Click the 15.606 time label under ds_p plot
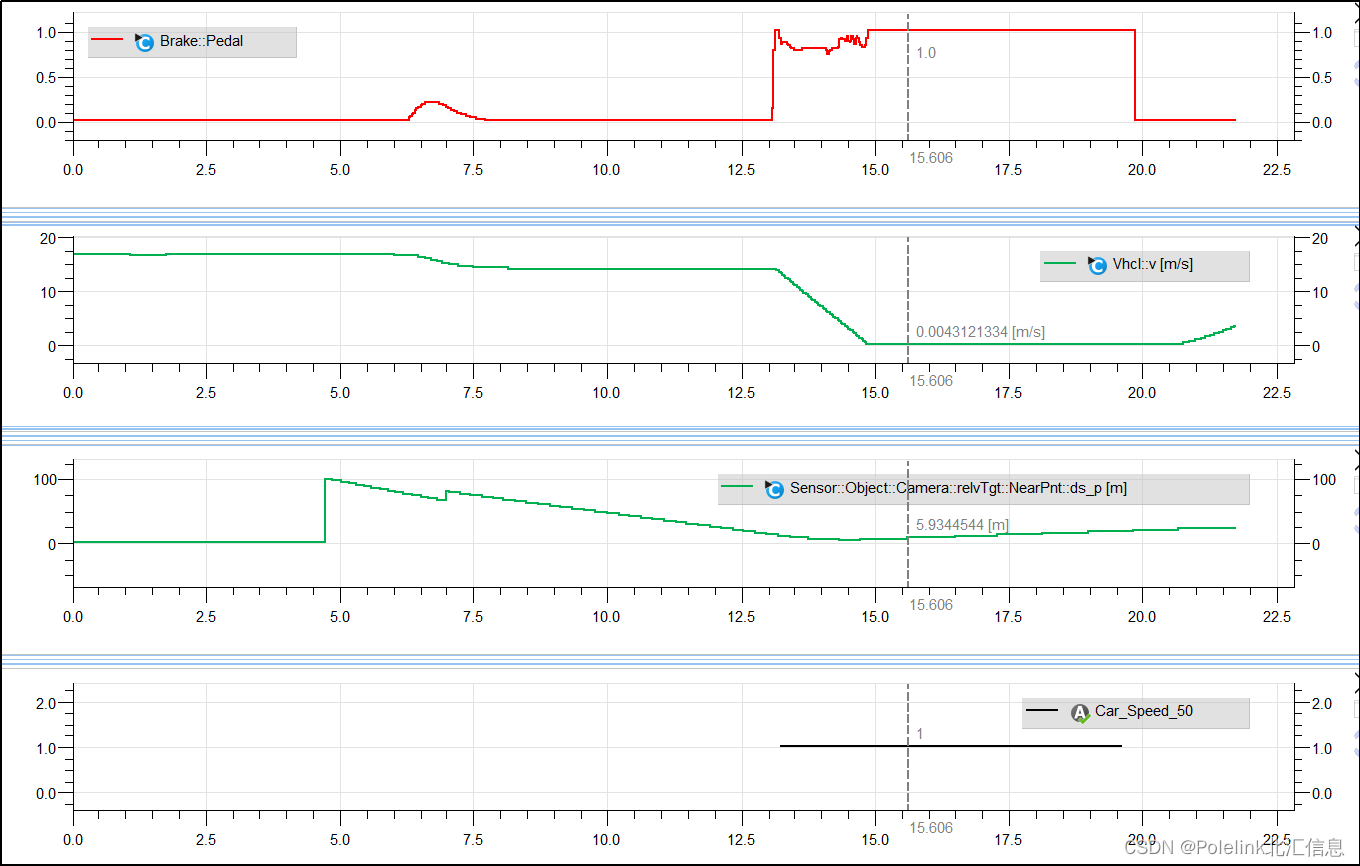 [x=931, y=605]
